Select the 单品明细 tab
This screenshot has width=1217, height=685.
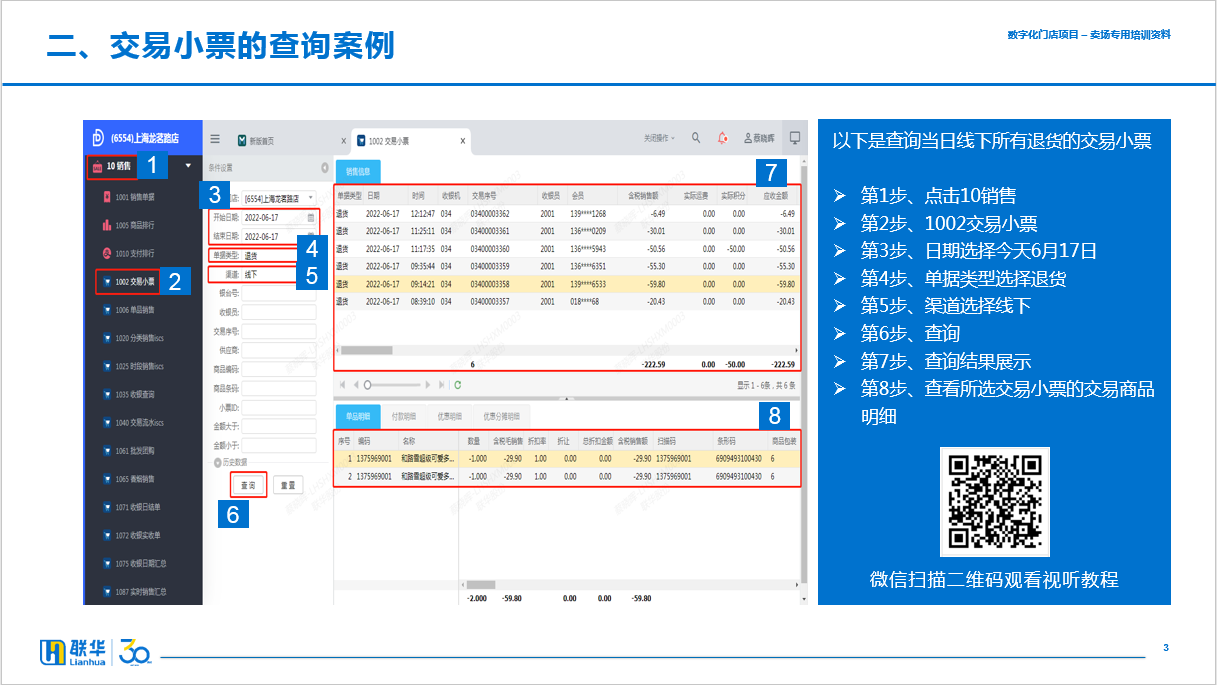(x=358, y=416)
